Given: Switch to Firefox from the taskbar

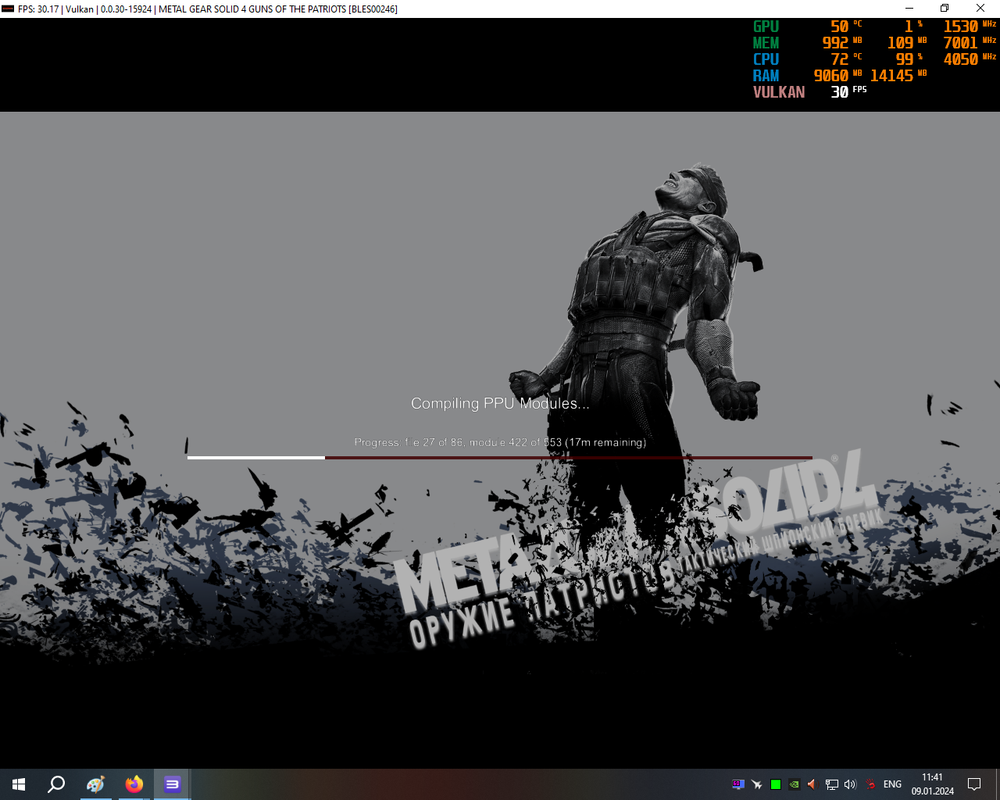Looking at the screenshot, I should (134, 784).
